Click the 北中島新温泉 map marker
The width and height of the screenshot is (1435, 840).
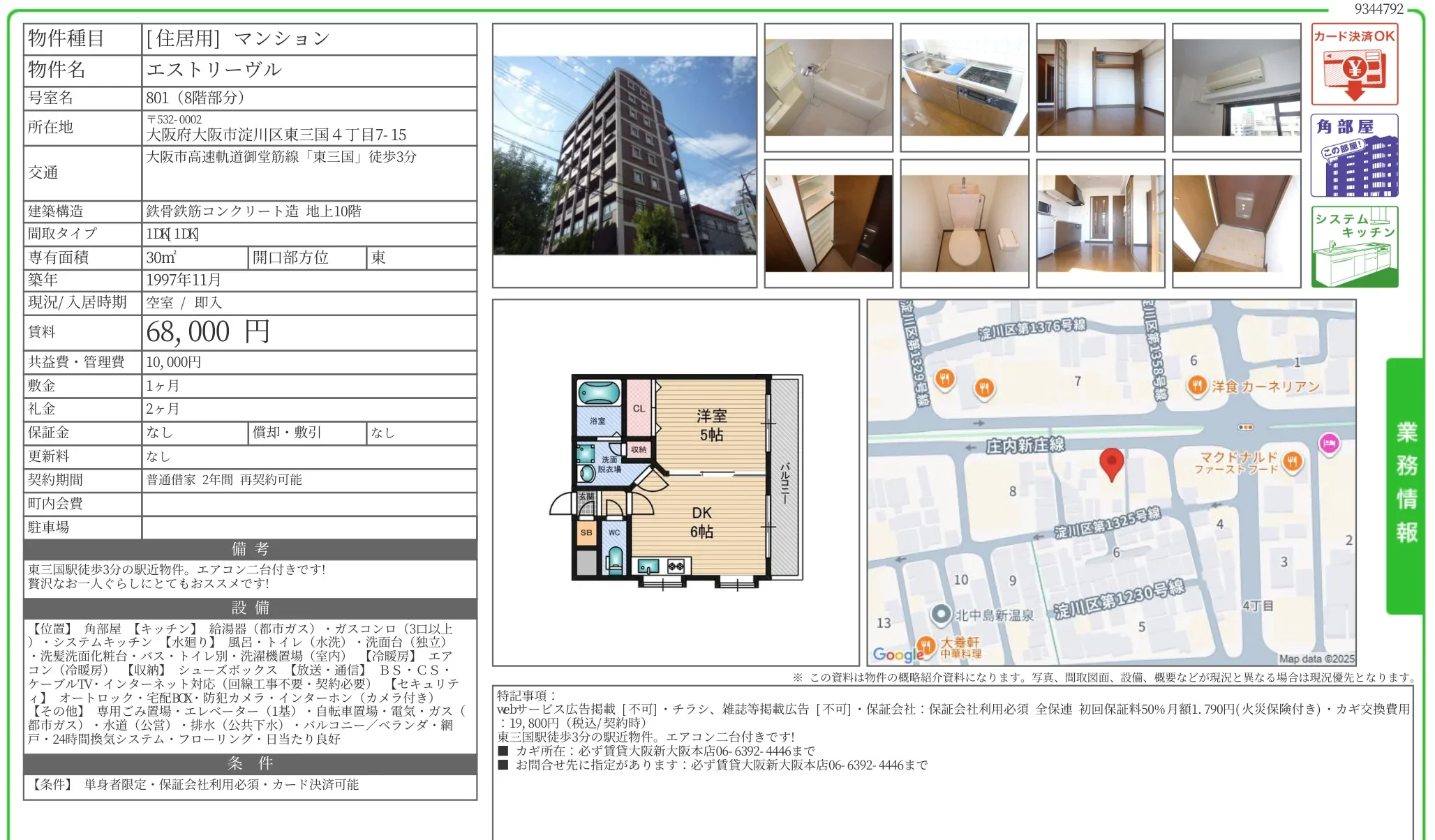coord(941,614)
